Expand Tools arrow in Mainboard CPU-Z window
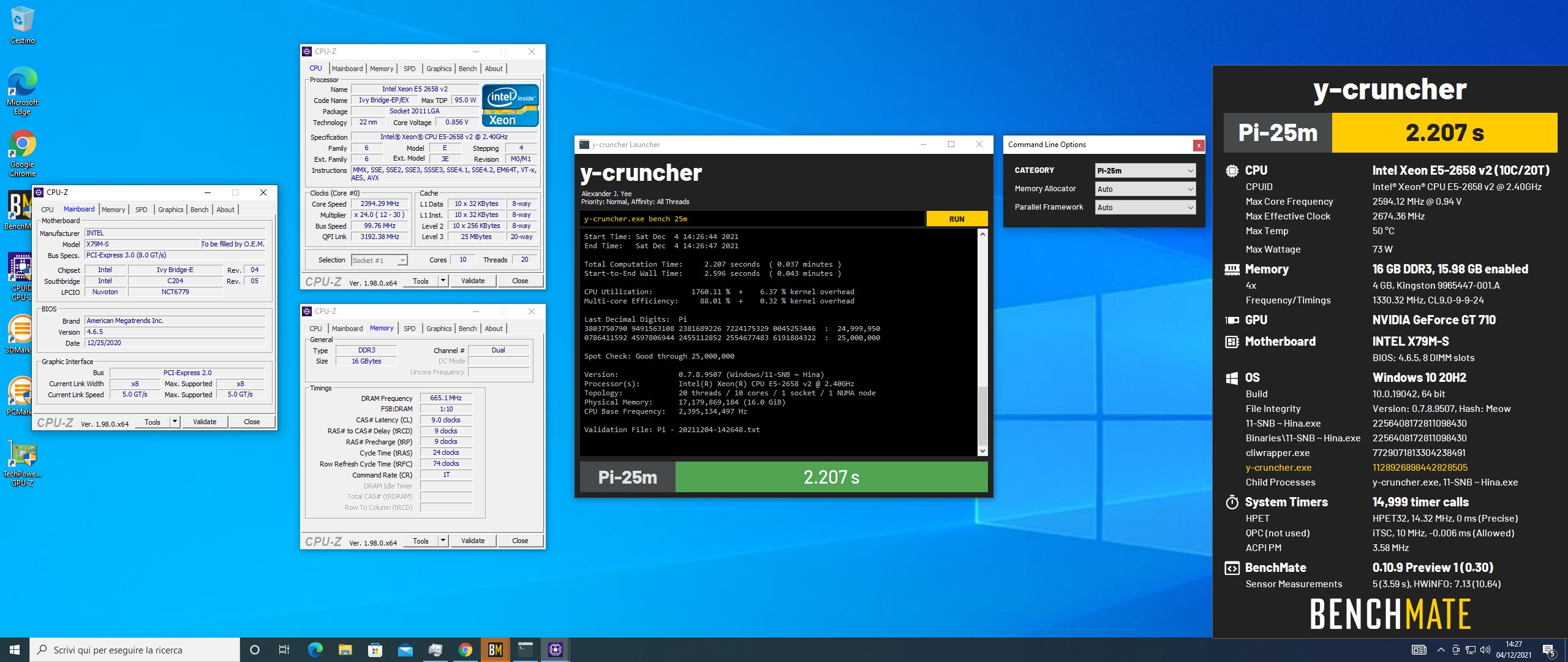The width and height of the screenshot is (1568, 662). click(175, 422)
